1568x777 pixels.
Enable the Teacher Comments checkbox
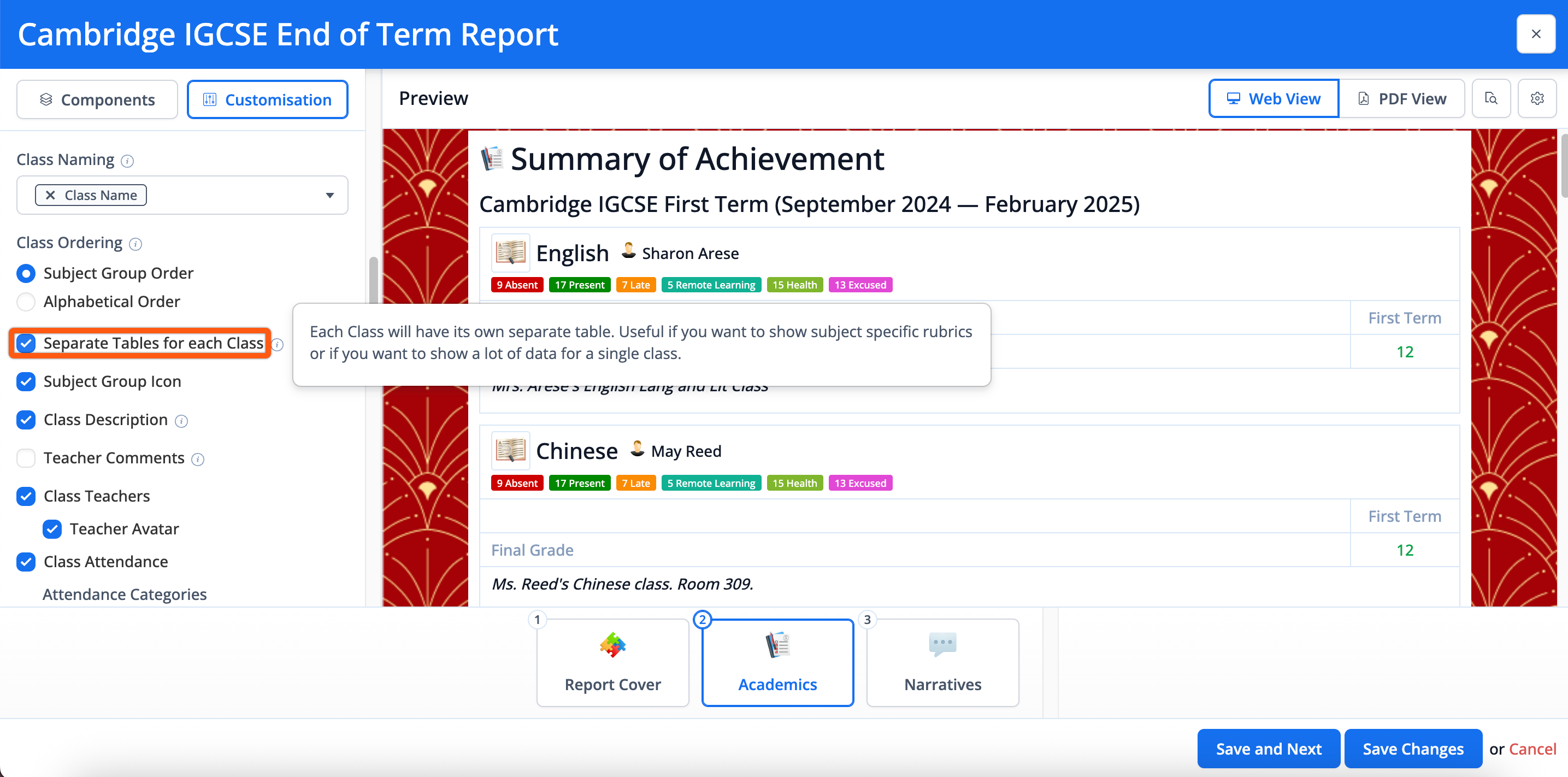[x=26, y=458]
